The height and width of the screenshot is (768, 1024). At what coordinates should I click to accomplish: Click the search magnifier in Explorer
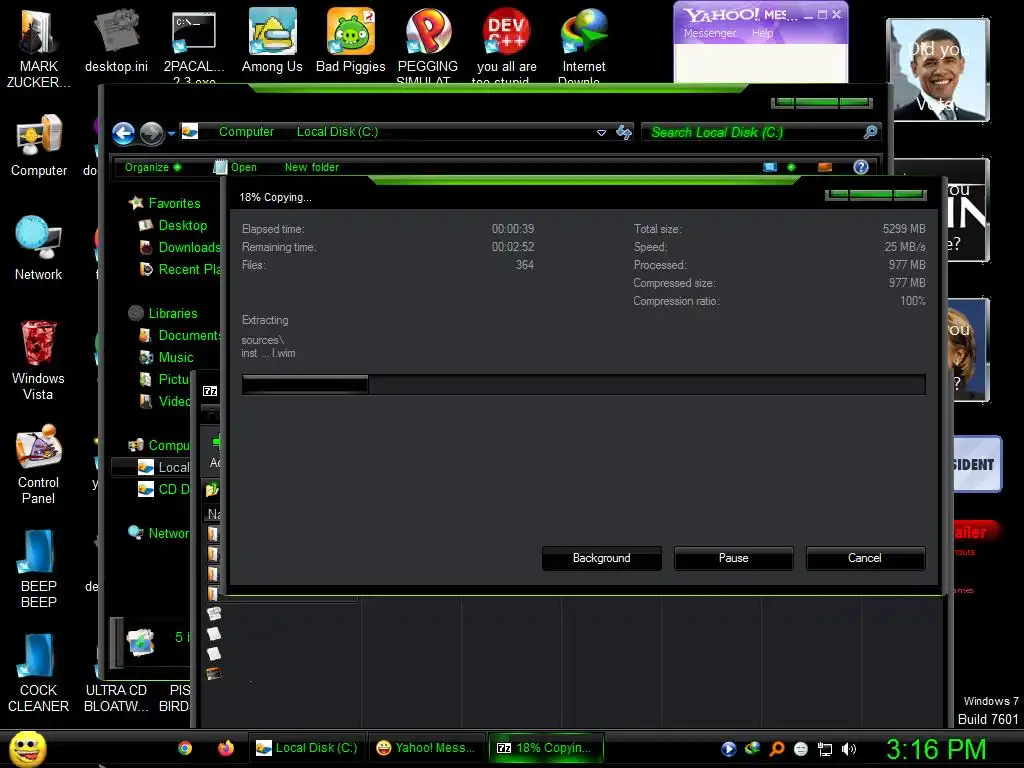[x=870, y=133]
